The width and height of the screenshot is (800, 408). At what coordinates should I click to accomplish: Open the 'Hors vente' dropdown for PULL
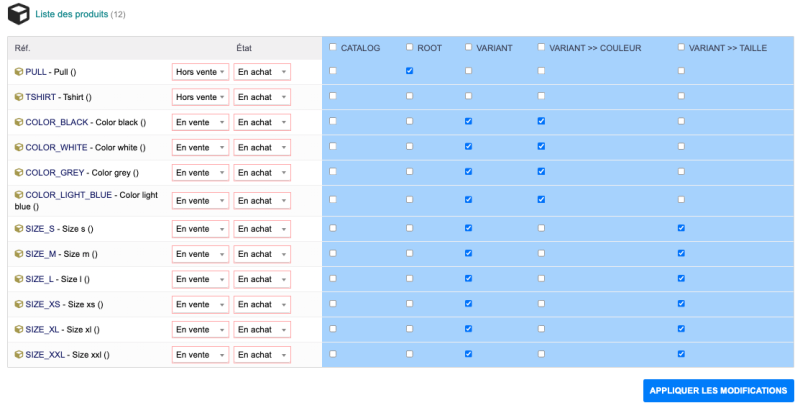pyautogui.click(x=200, y=72)
